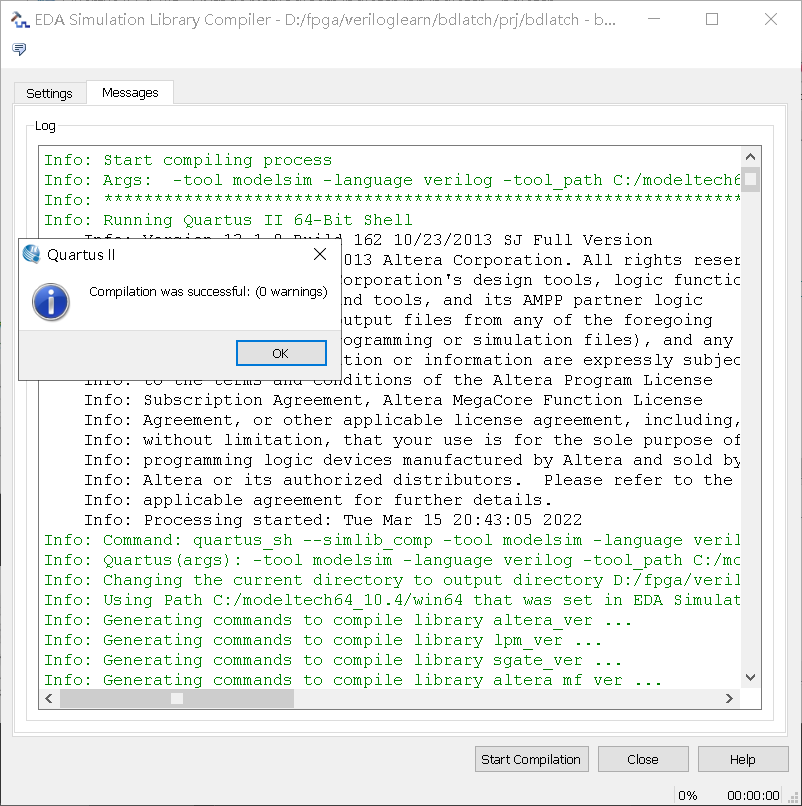This screenshot has width=802, height=806.
Task: Click log line 'Info: Start compiling process'
Action: [188, 160]
